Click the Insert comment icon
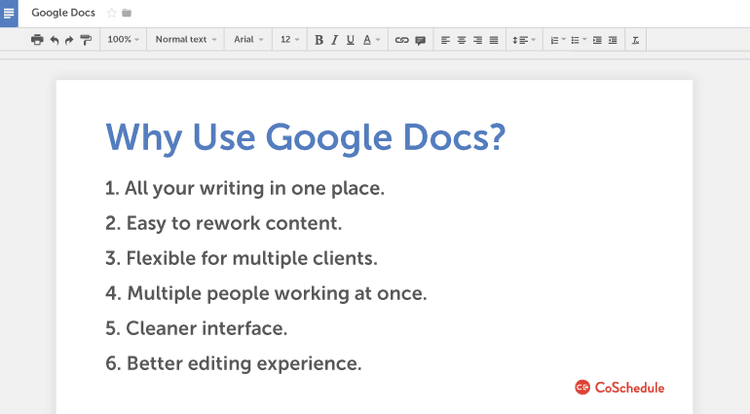The height and width of the screenshot is (414, 750). pos(420,41)
